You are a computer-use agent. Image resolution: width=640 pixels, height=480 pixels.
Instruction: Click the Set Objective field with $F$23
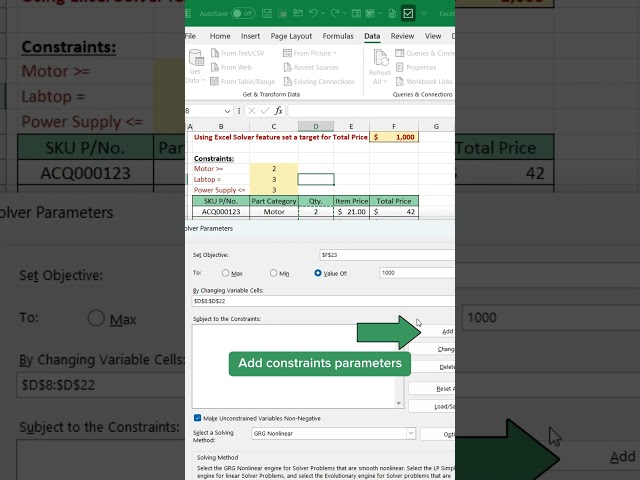click(387, 255)
